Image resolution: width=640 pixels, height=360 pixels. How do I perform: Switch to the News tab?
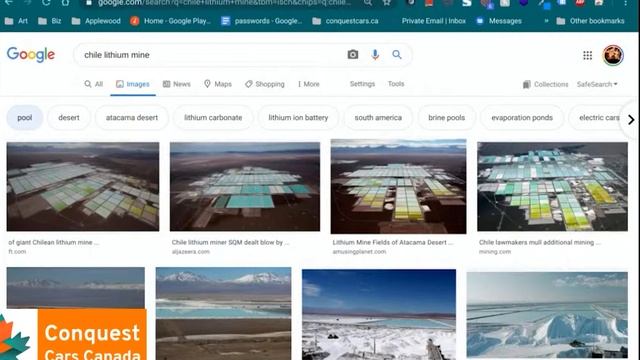click(x=177, y=84)
